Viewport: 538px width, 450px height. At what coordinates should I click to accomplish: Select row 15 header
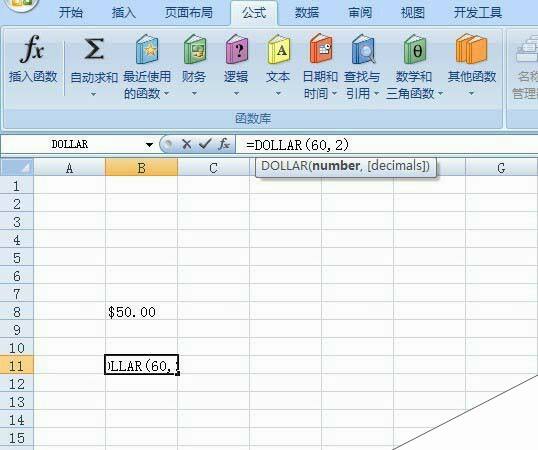click(16, 438)
